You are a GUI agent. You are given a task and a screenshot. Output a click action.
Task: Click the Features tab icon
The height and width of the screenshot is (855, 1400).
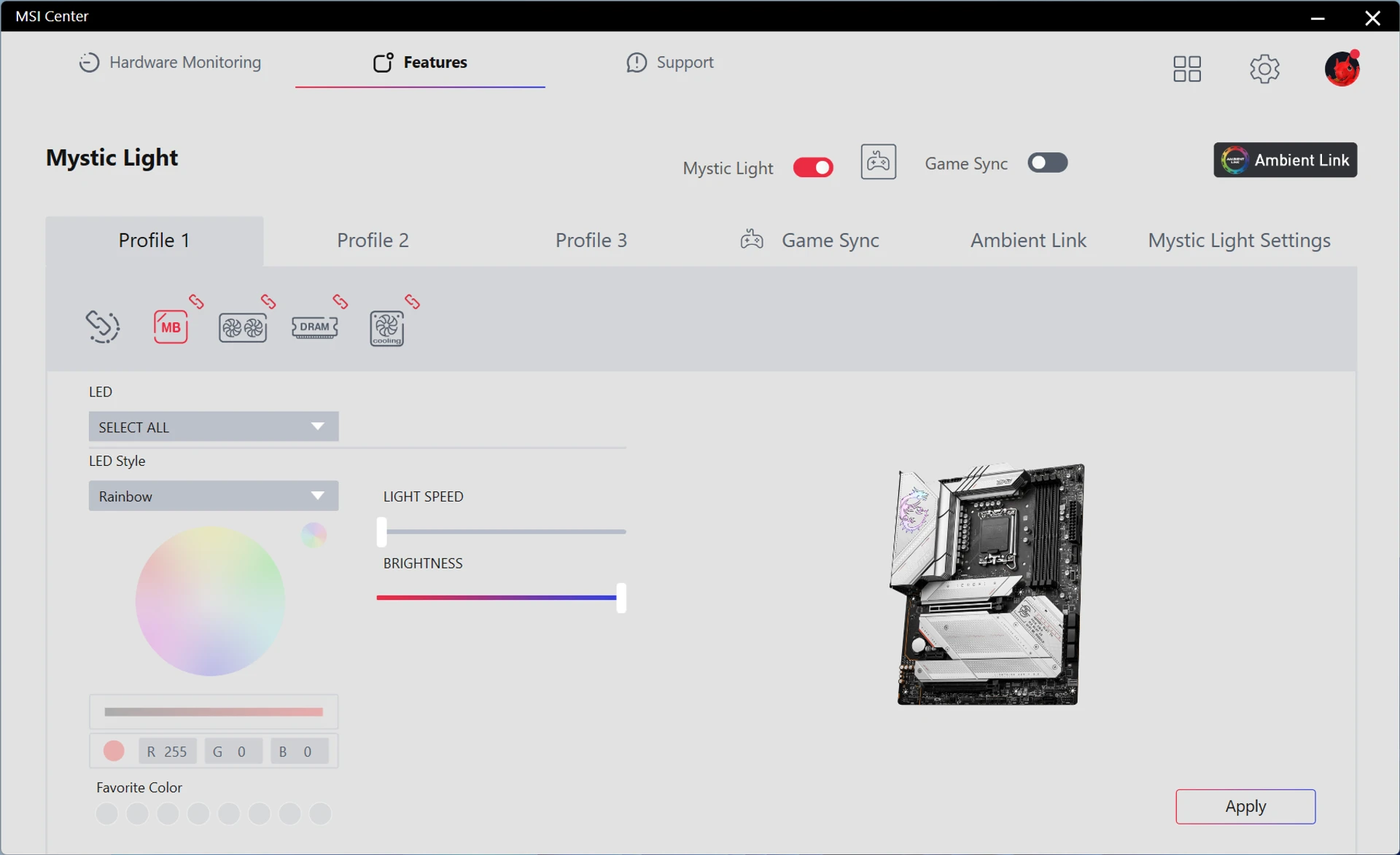pos(384,63)
